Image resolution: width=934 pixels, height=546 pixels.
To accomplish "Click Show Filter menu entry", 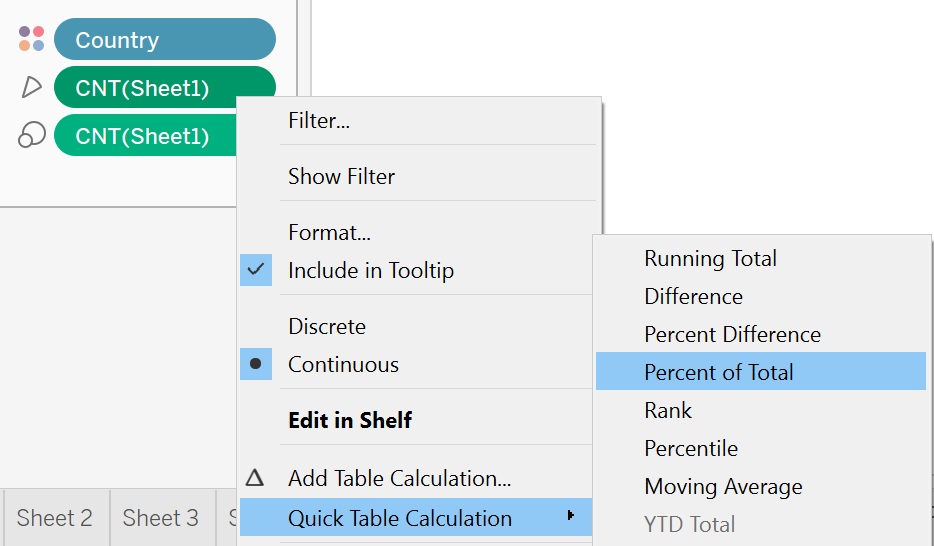I will point(341,176).
